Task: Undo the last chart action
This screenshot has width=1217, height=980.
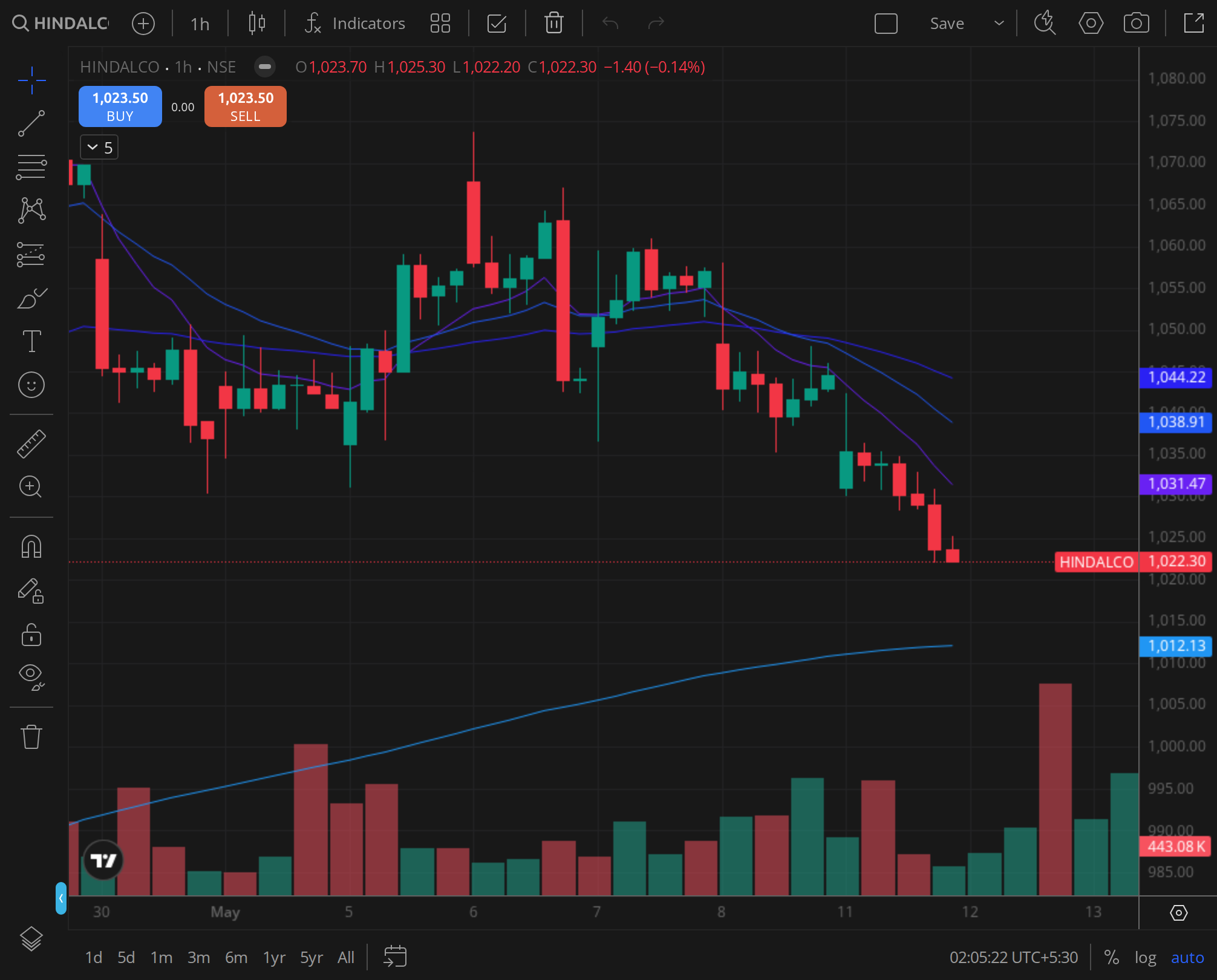Action: (x=610, y=24)
